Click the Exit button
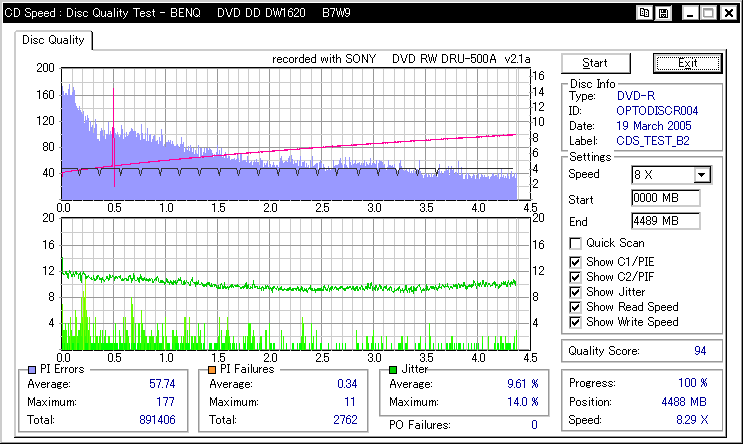Image resolution: width=743 pixels, height=444 pixels. pyautogui.click(x=688, y=63)
